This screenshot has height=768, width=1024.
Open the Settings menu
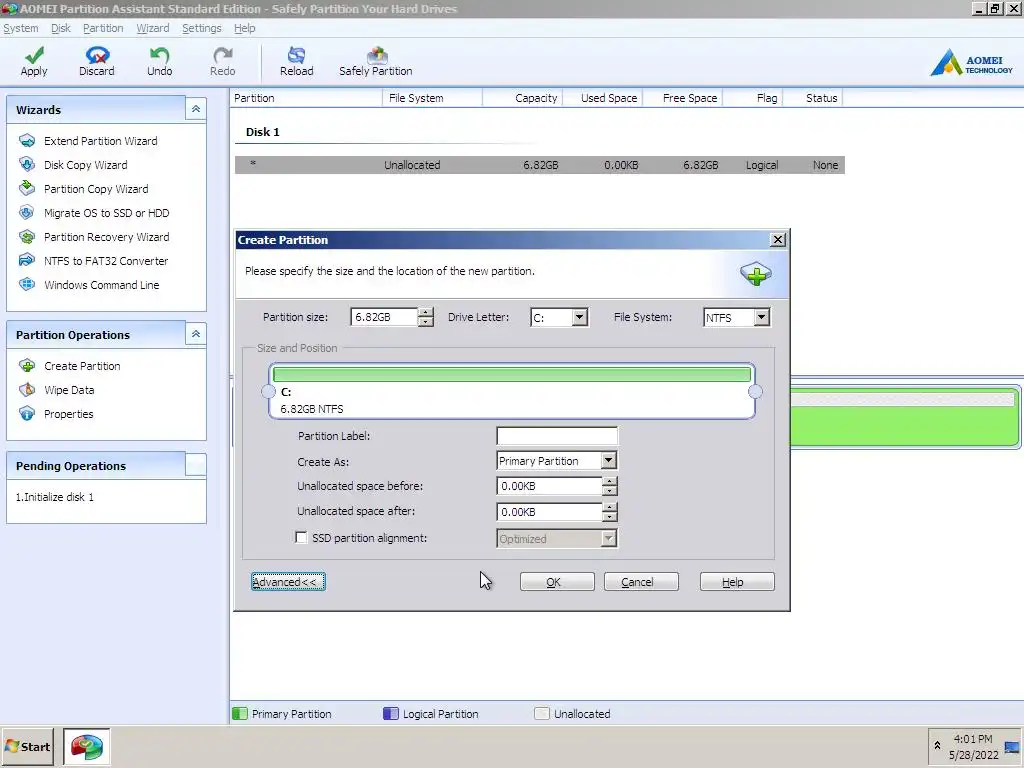tap(202, 28)
